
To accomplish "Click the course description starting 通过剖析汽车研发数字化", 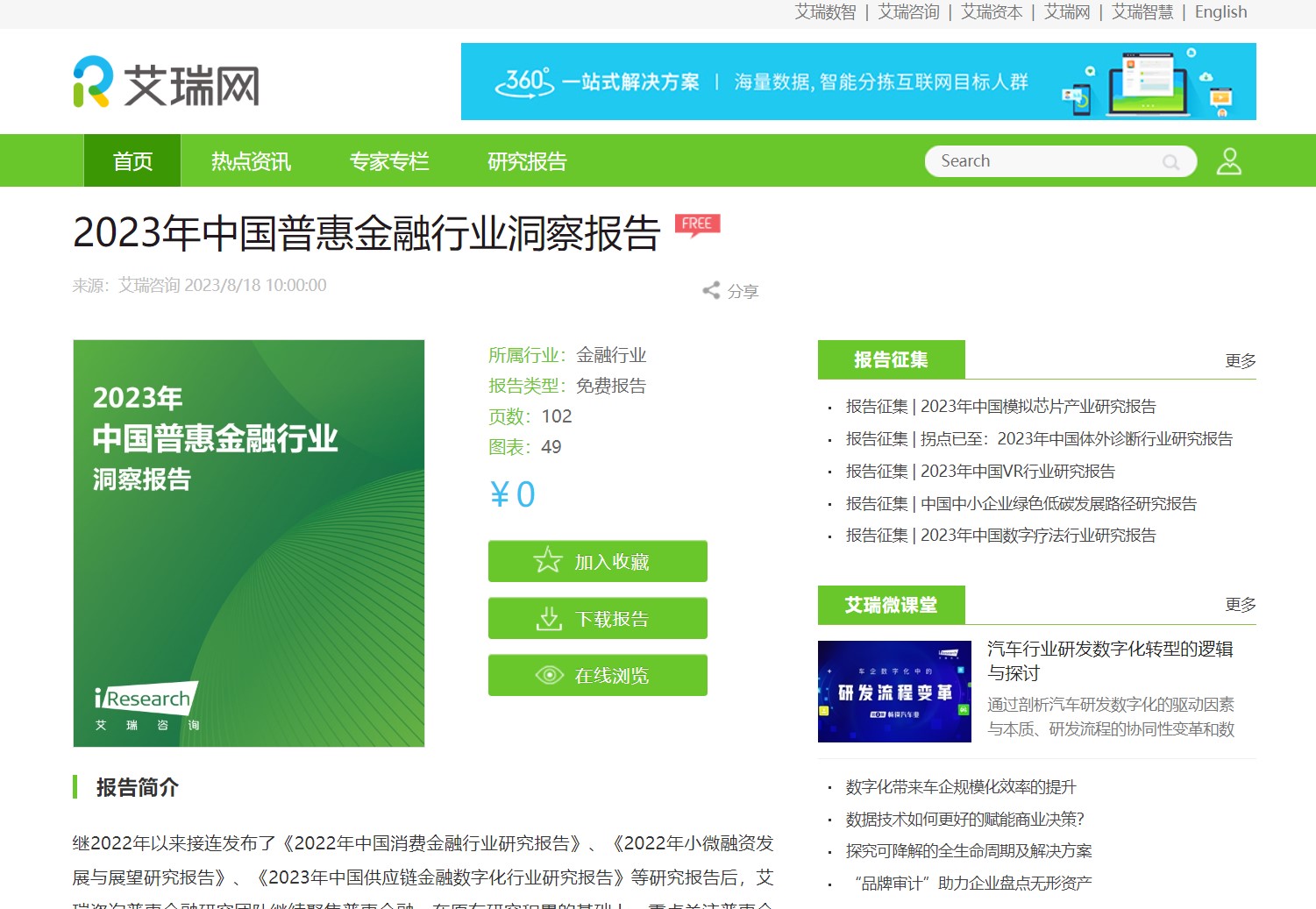I will (x=1111, y=717).
